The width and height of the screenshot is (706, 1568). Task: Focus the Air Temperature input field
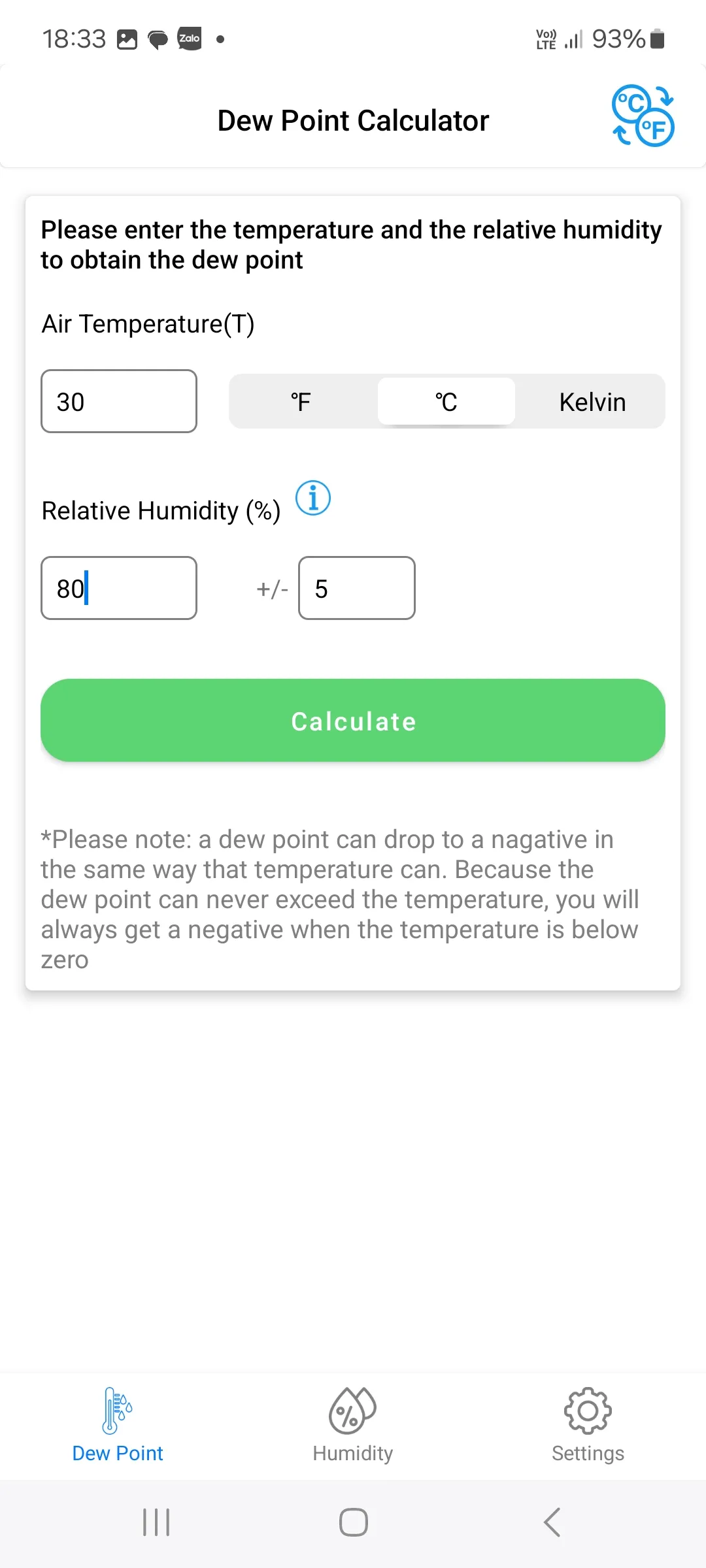[x=119, y=401]
